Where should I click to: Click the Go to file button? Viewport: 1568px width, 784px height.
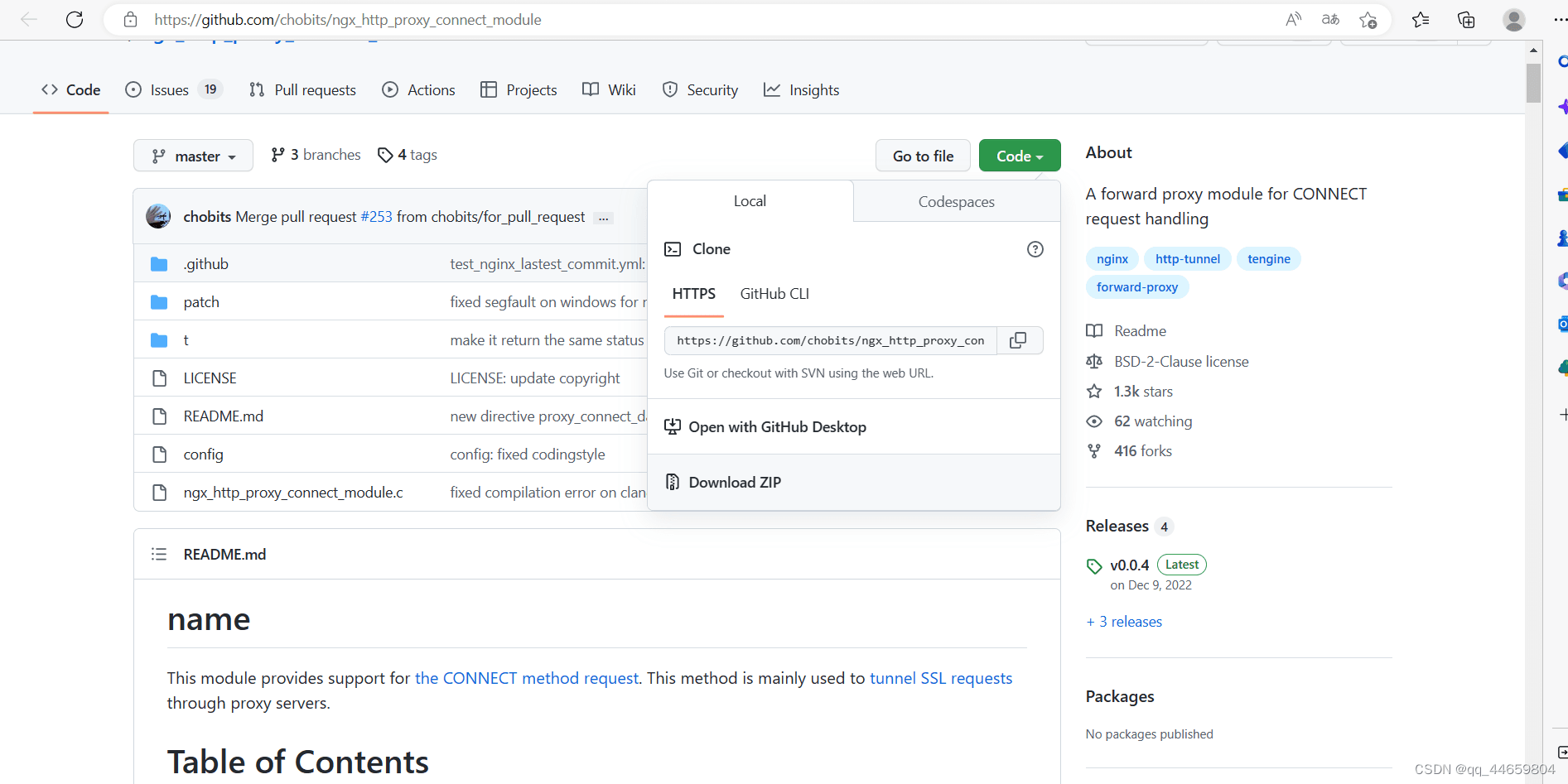tap(923, 156)
